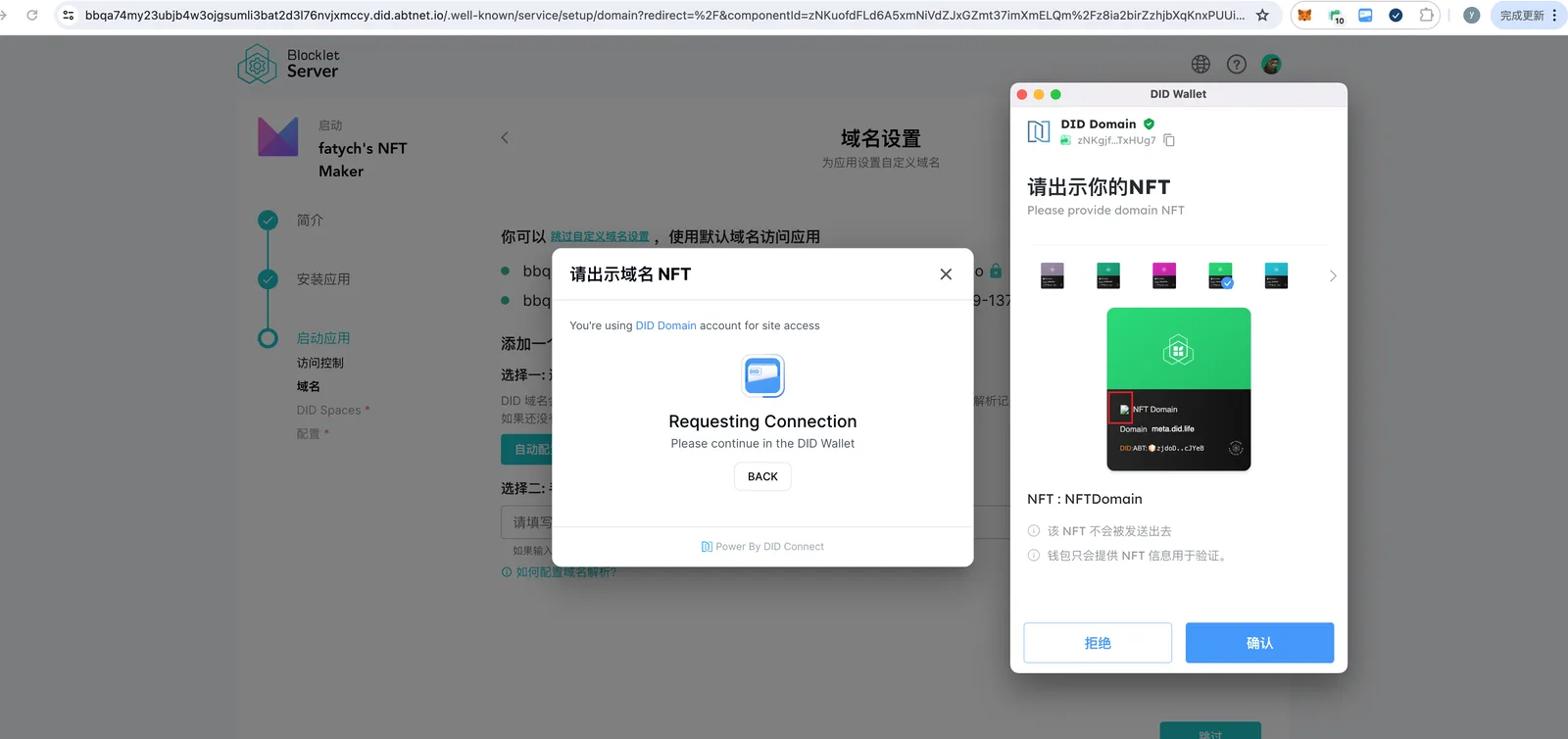Show more NFTs with the right chevron

(1333, 276)
